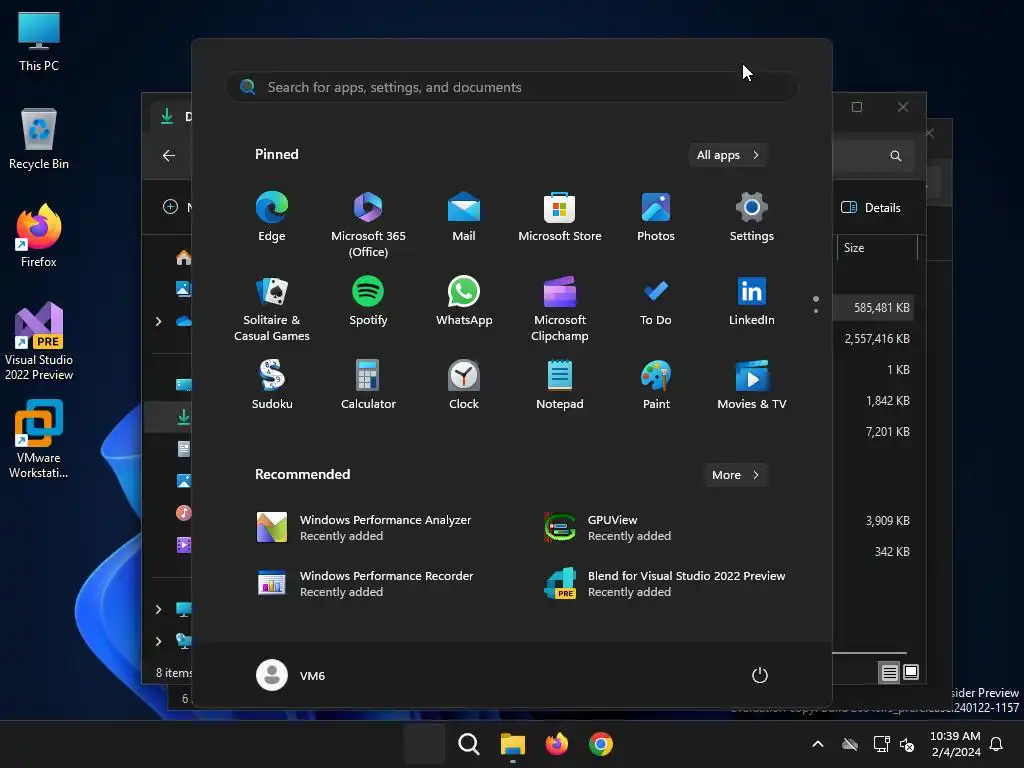Image resolution: width=1024 pixels, height=768 pixels.
Task: Open the To Do app
Action: pos(656,301)
